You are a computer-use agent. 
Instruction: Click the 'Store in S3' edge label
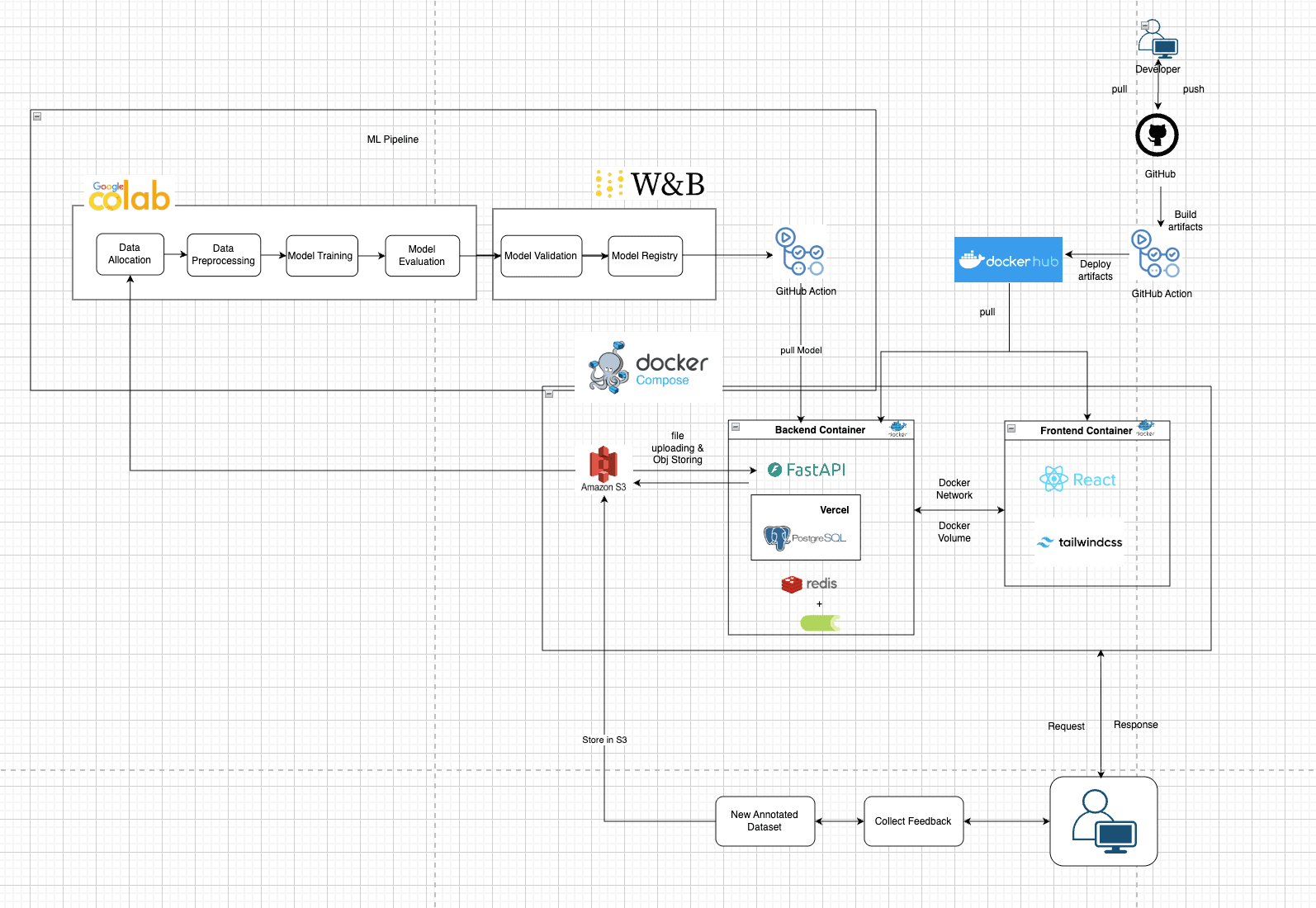click(x=604, y=740)
